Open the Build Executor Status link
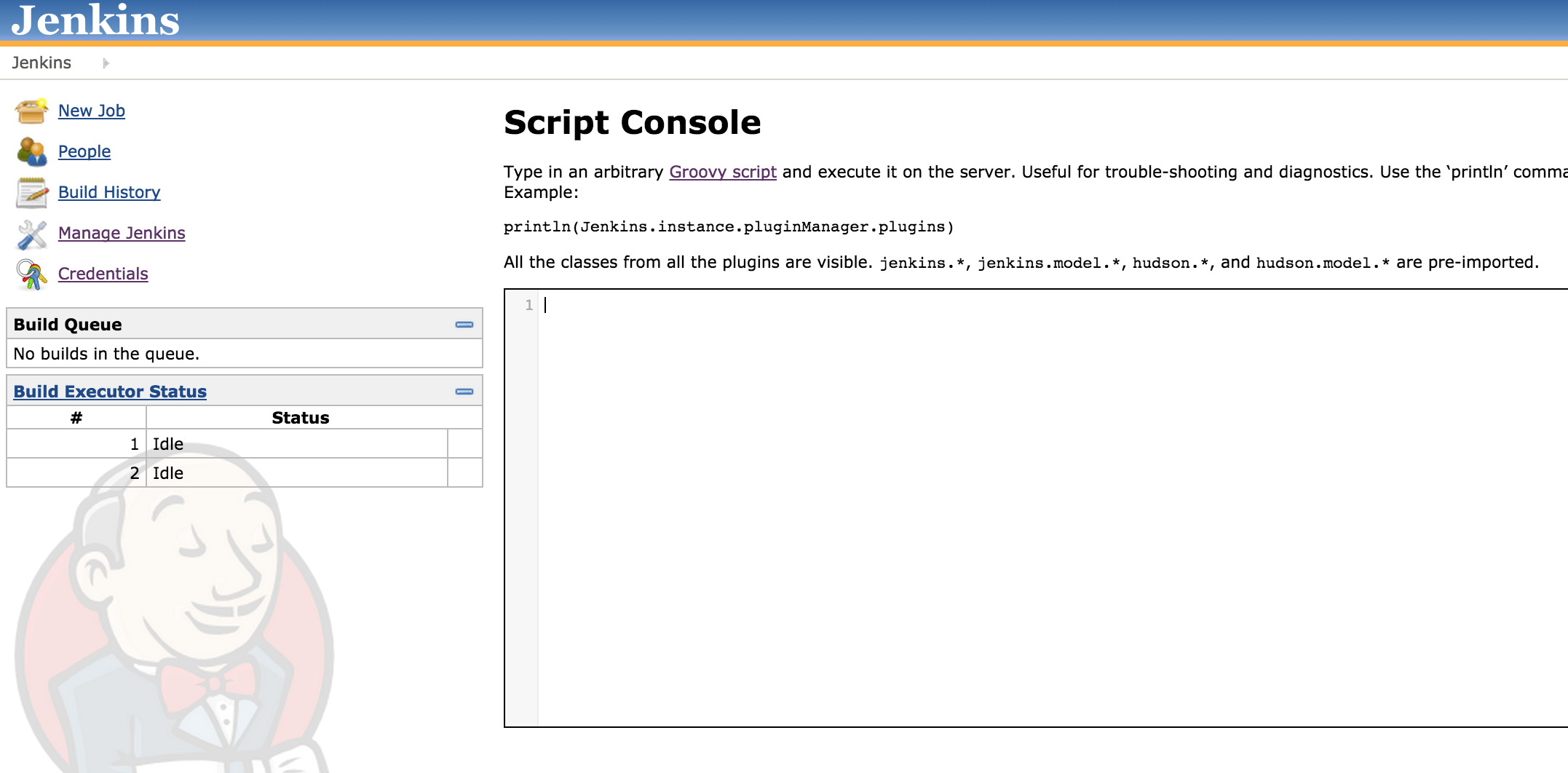 pos(109,391)
